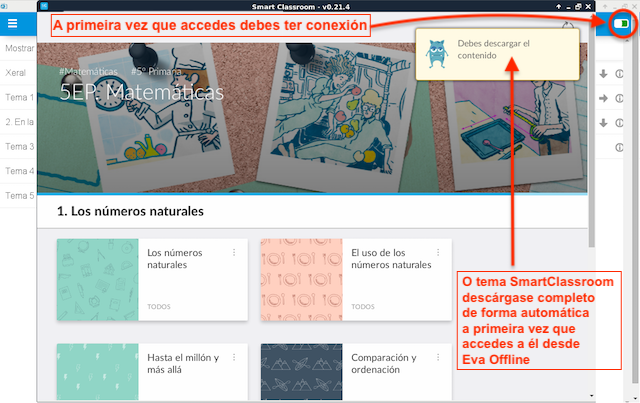The height and width of the screenshot is (403, 640).
Task: Restore the Smart Classroom window size
Action: [x=578, y=7]
